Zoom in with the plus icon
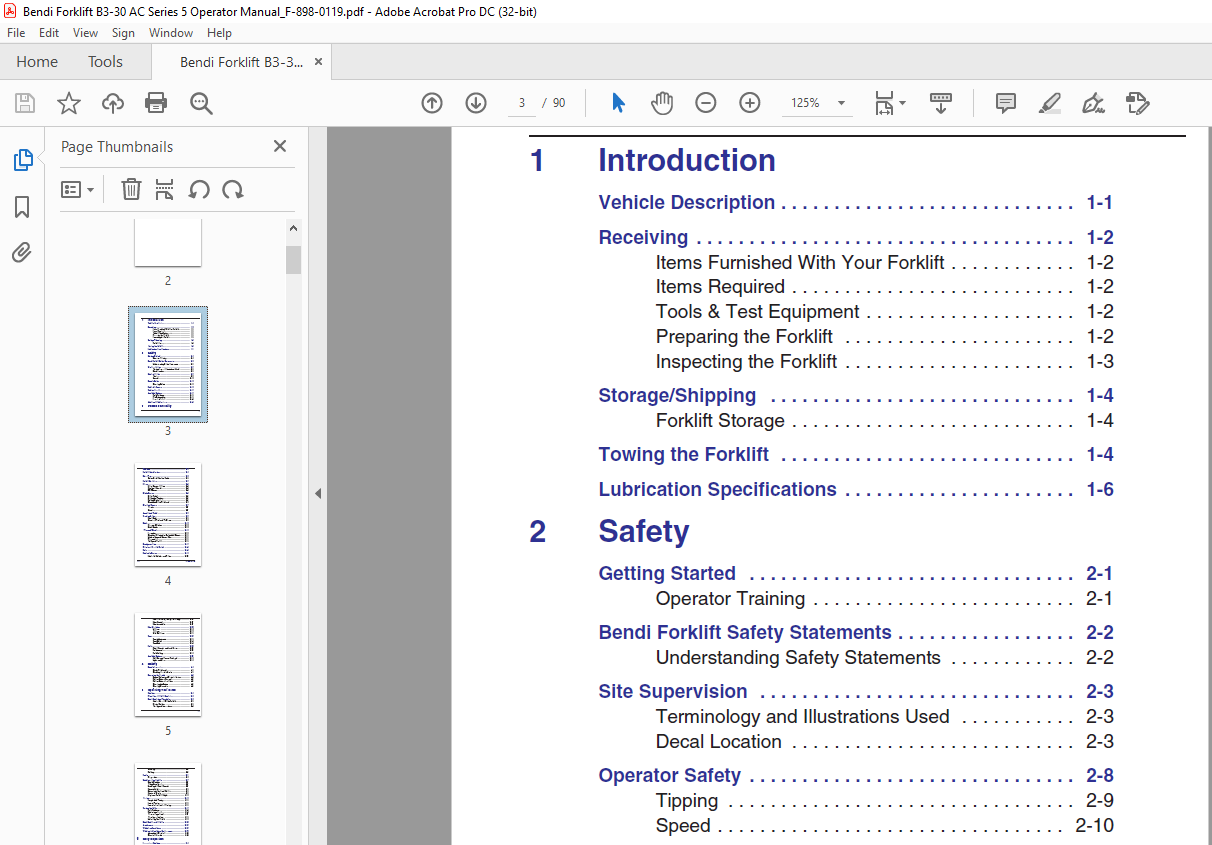The width and height of the screenshot is (1212, 845). [x=750, y=103]
